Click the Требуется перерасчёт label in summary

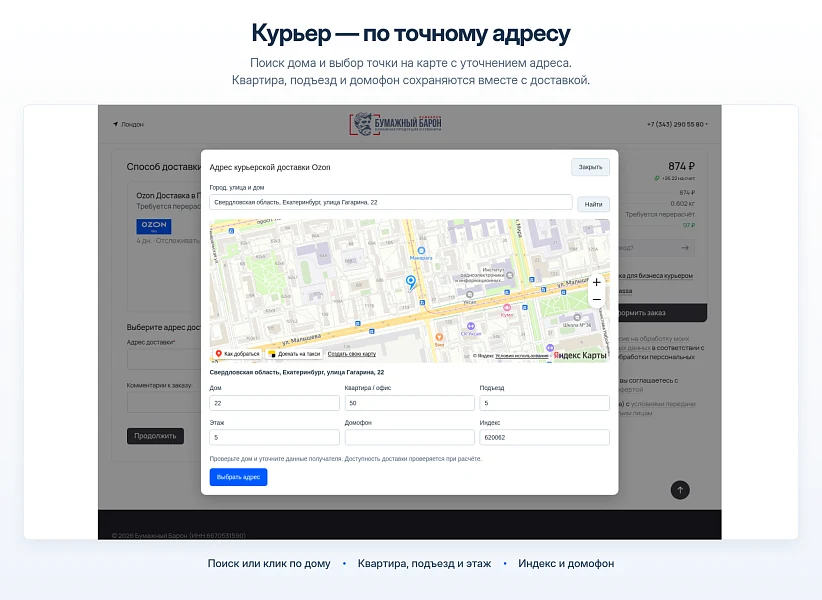[x=660, y=214]
